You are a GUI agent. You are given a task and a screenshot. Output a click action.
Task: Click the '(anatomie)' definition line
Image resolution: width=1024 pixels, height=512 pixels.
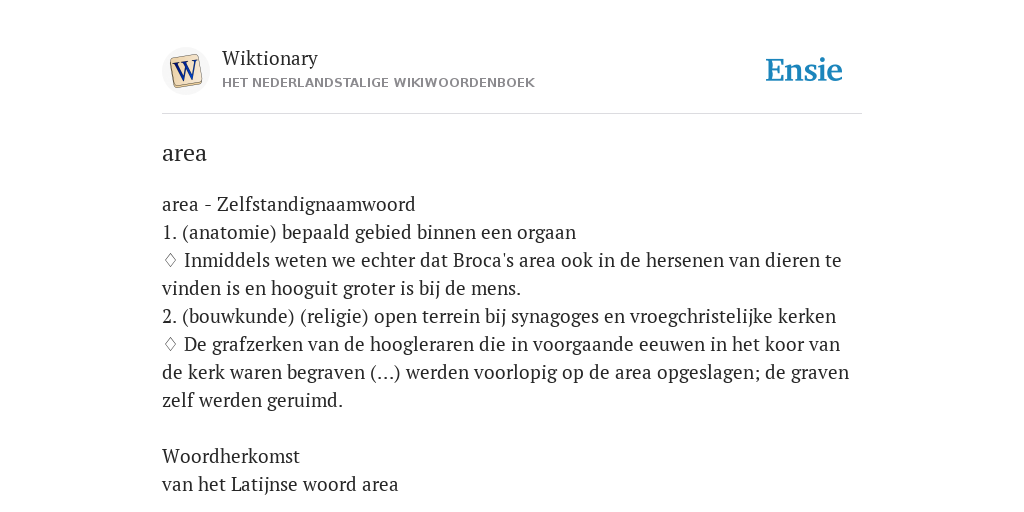pos(369,232)
